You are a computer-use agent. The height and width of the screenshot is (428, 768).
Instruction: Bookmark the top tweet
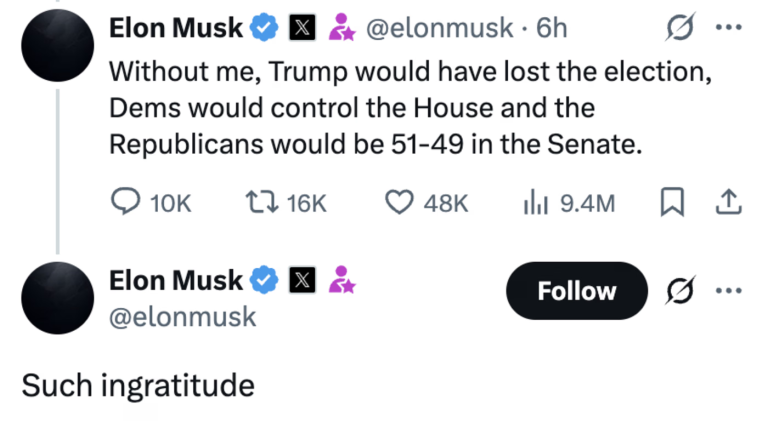671,203
